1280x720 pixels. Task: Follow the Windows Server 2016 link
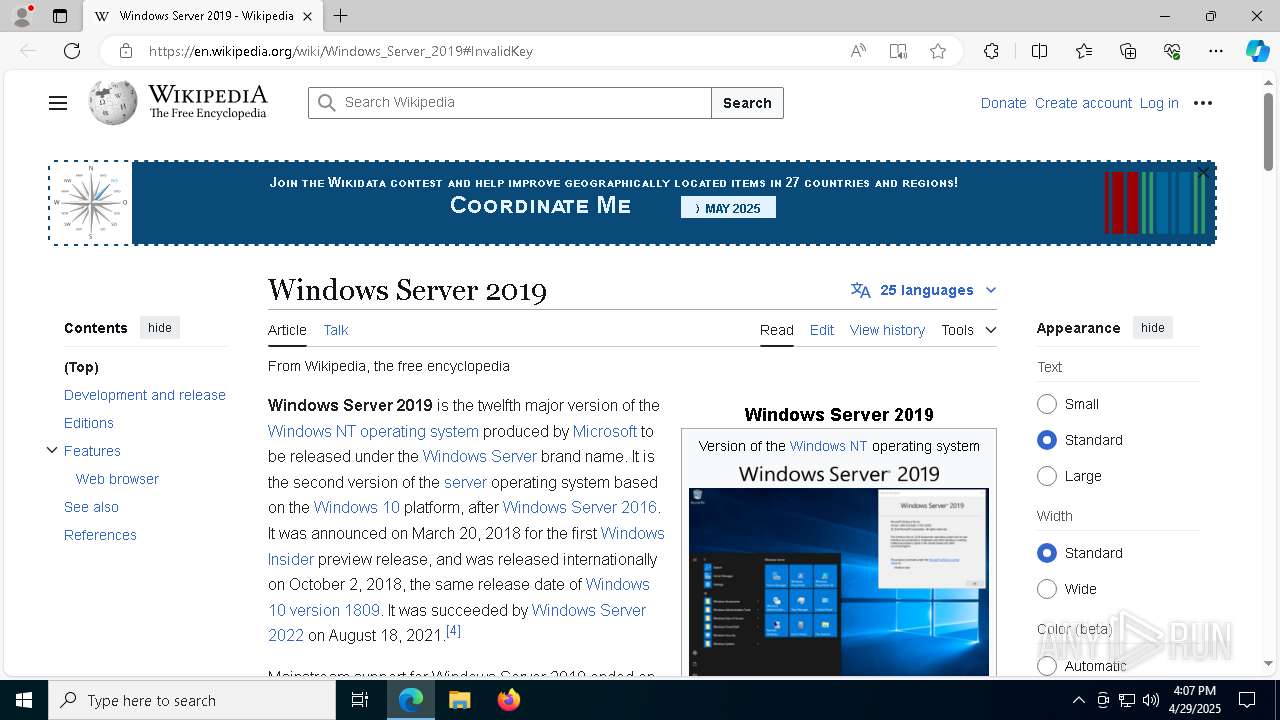click(x=580, y=508)
